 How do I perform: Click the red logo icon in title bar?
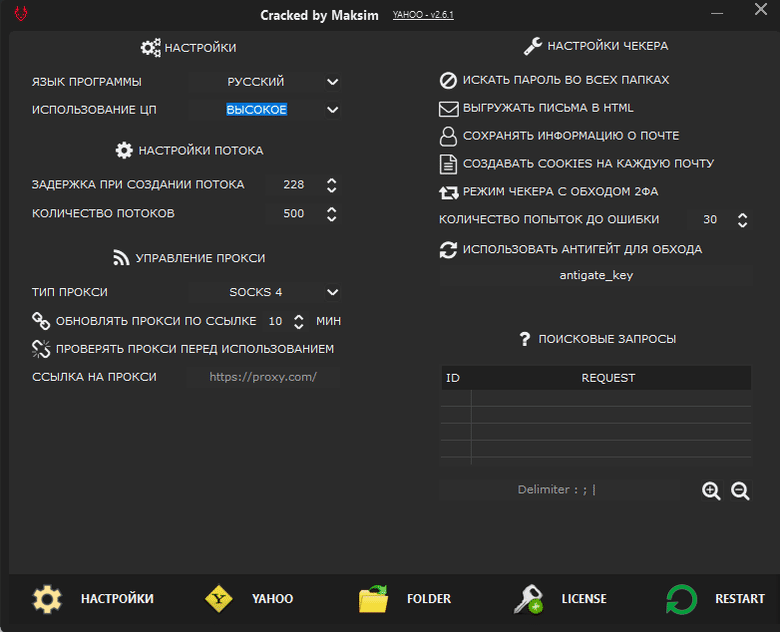coord(21,13)
